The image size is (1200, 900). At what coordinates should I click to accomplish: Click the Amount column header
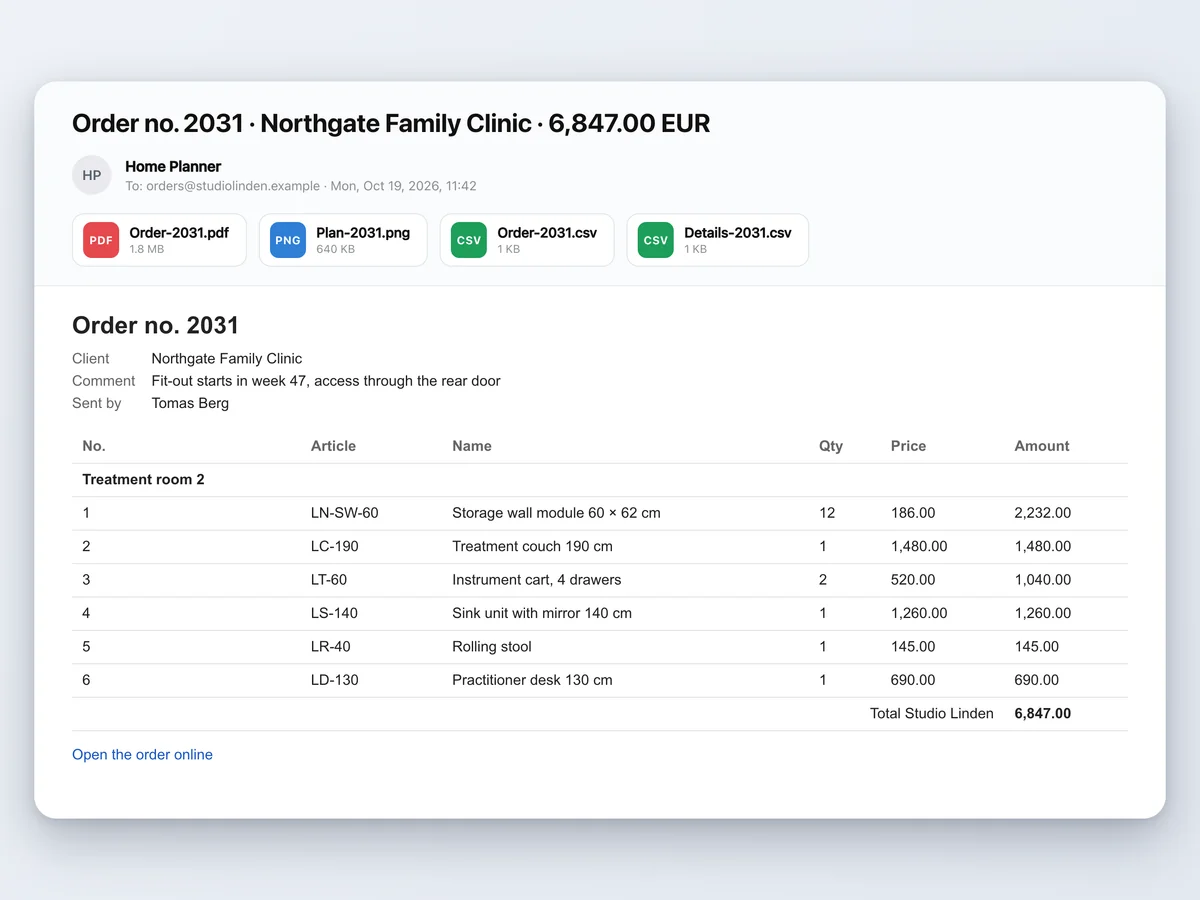point(1042,446)
